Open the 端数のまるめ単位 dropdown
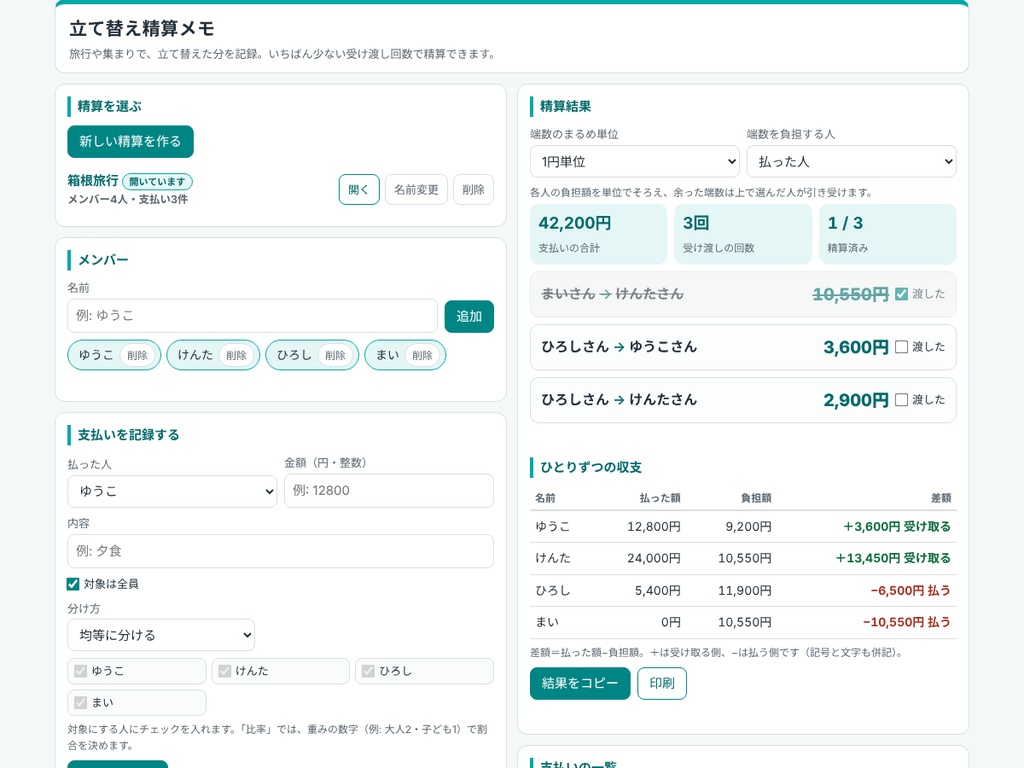This screenshot has width=1024, height=768. [x=634, y=161]
